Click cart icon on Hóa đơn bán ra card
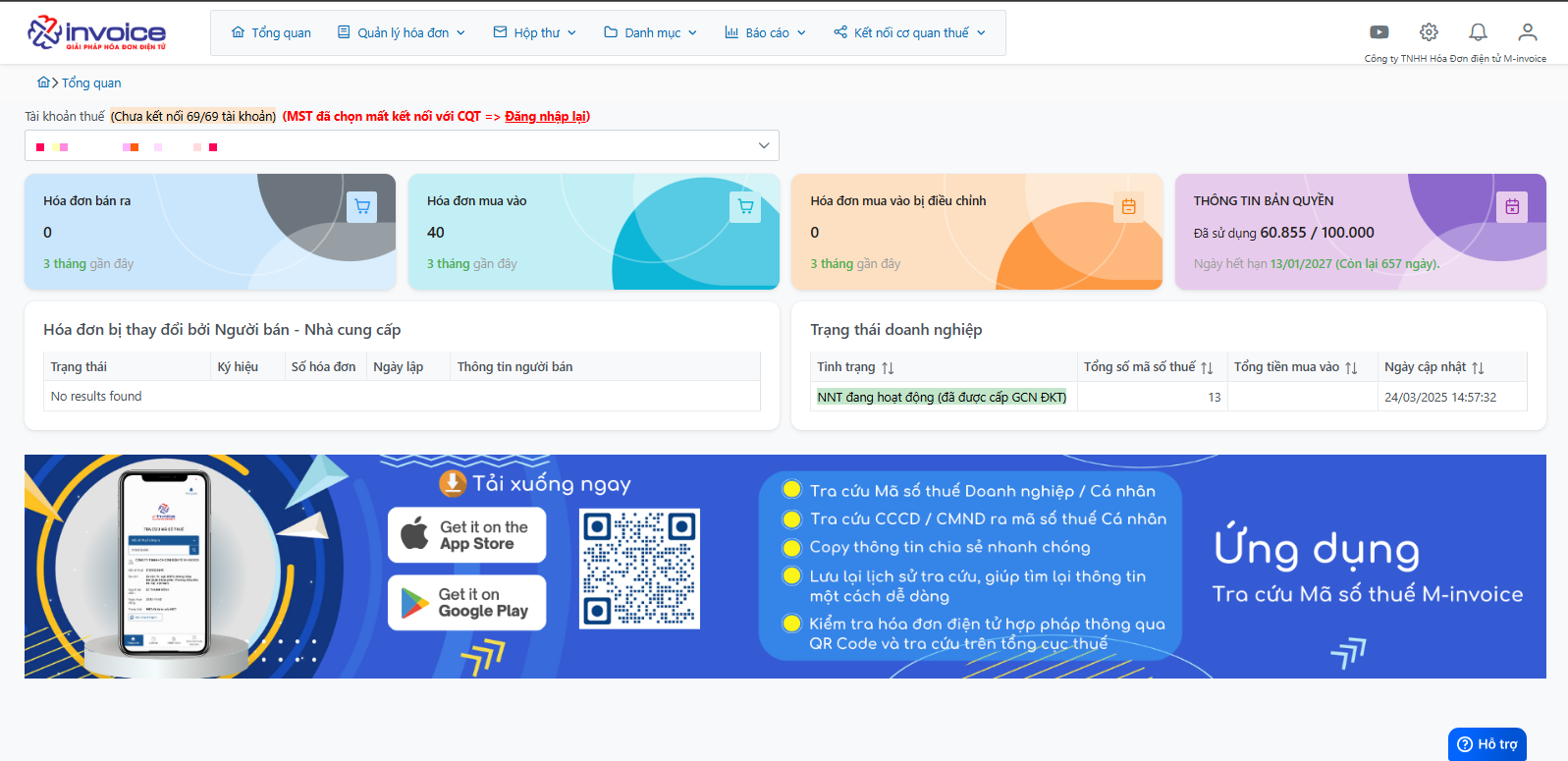The image size is (1568, 761). click(x=362, y=206)
